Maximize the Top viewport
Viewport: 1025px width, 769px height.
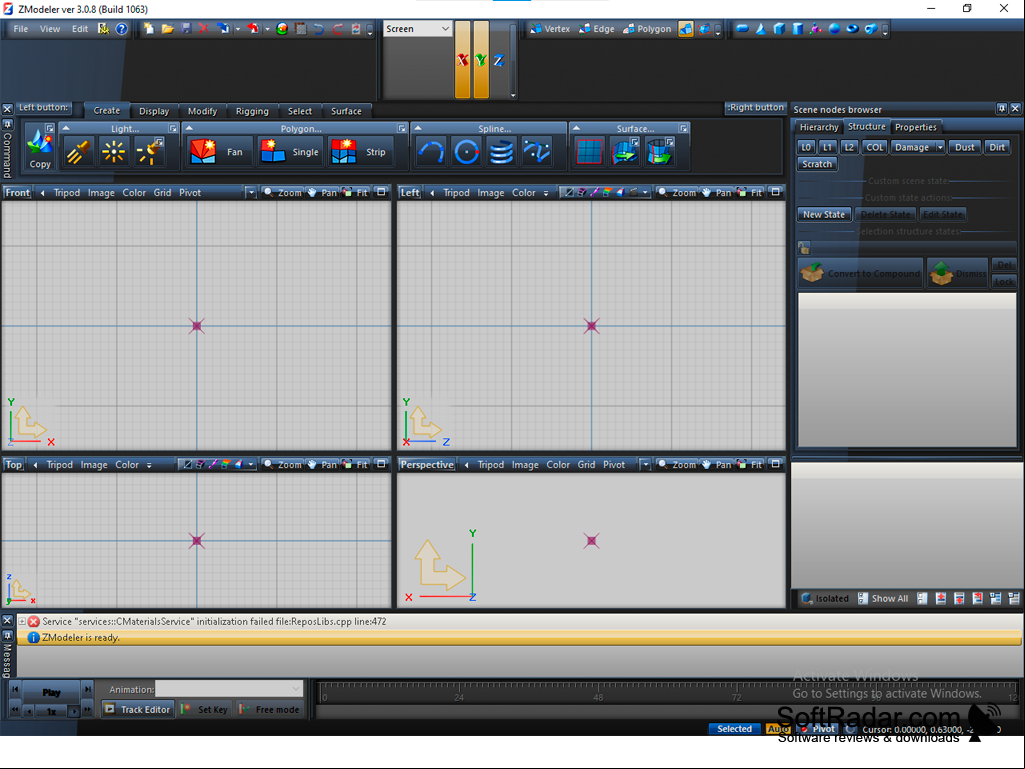[381, 464]
